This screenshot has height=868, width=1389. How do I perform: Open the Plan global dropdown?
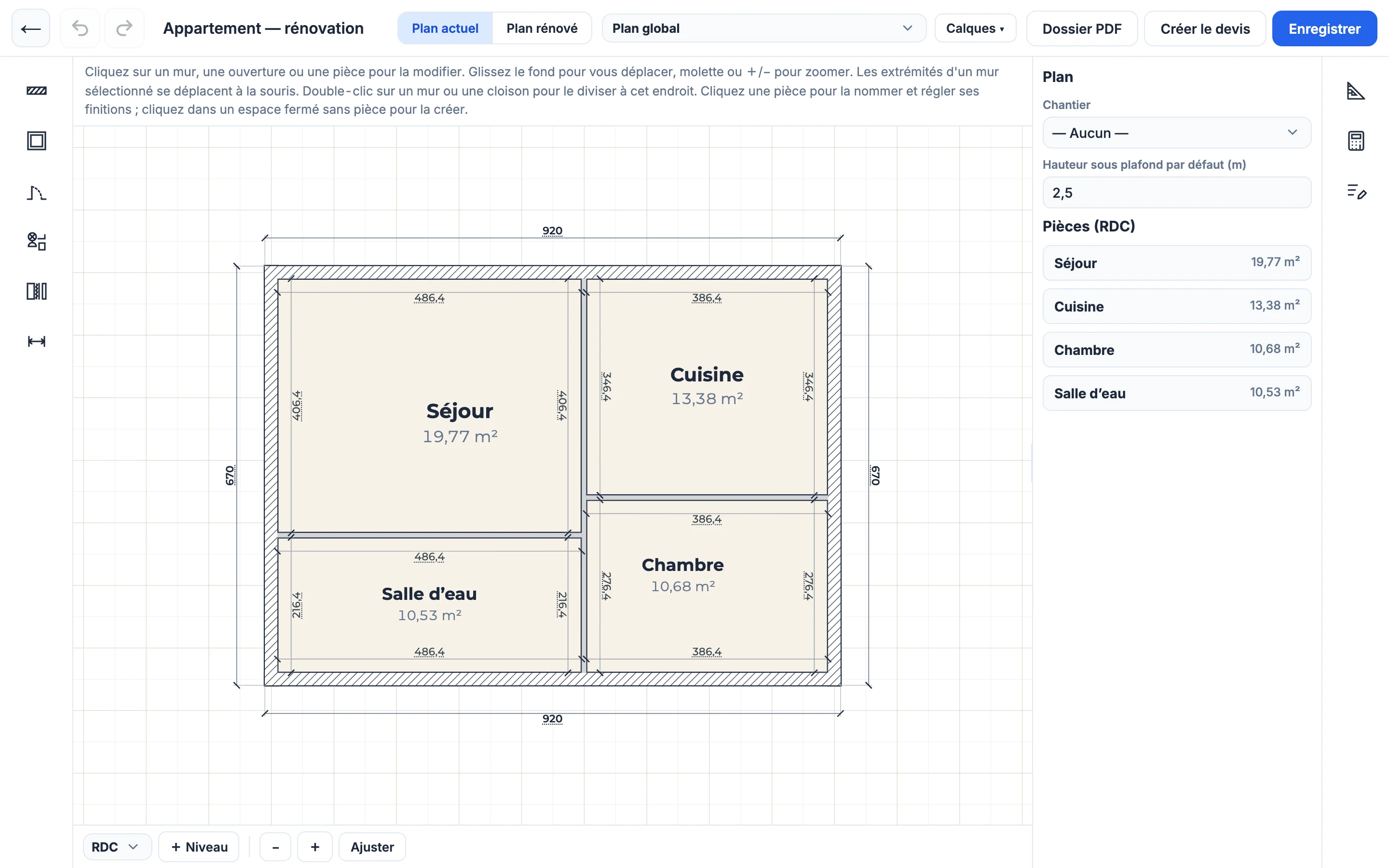pos(763,28)
